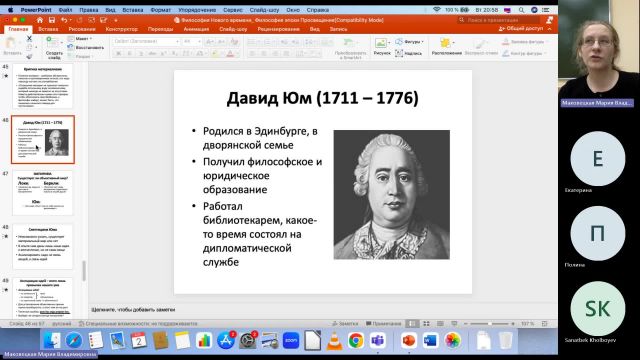Open Safari from the Dock
640x360 pixels.
pos(73,340)
